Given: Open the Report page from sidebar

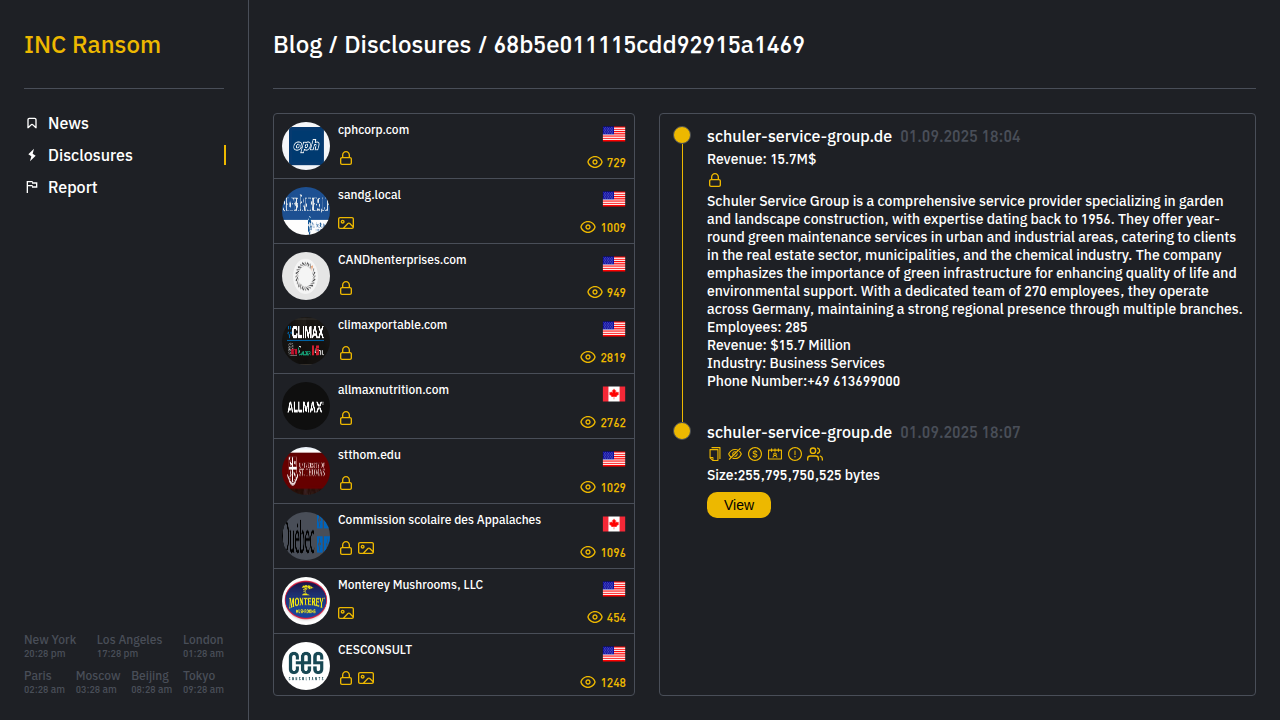Looking at the screenshot, I should tap(72, 187).
